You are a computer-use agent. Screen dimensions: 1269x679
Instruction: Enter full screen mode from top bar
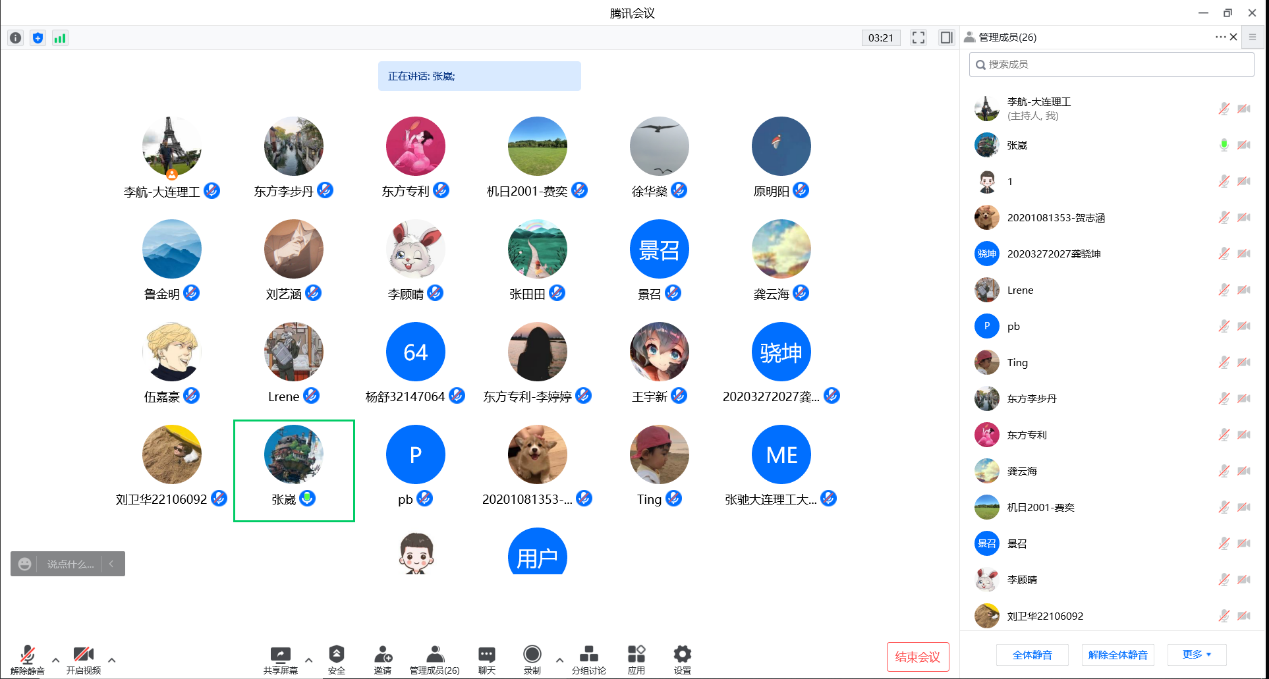click(x=918, y=38)
